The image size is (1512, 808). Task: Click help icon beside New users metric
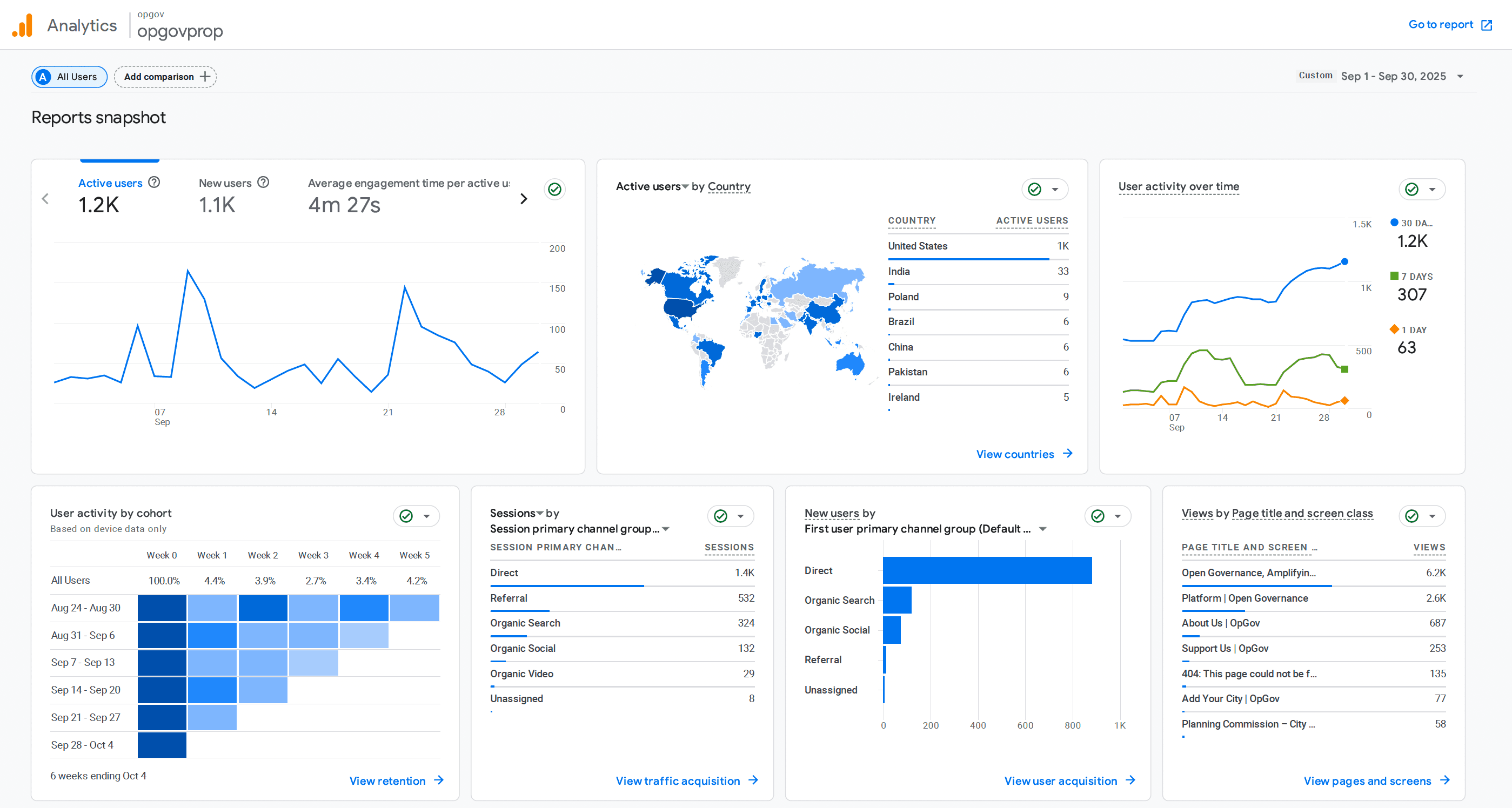point(264,183)
